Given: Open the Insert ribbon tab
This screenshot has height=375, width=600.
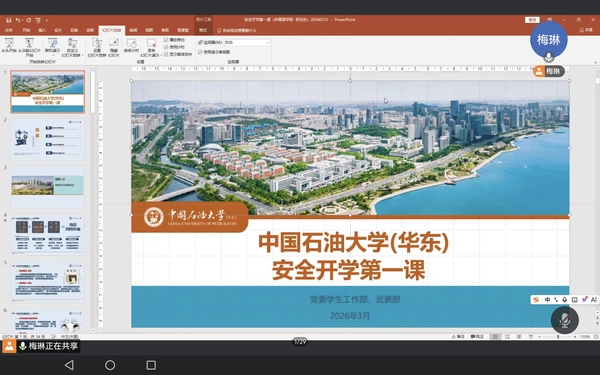Looking at the screenshot, I should [42, 30].
